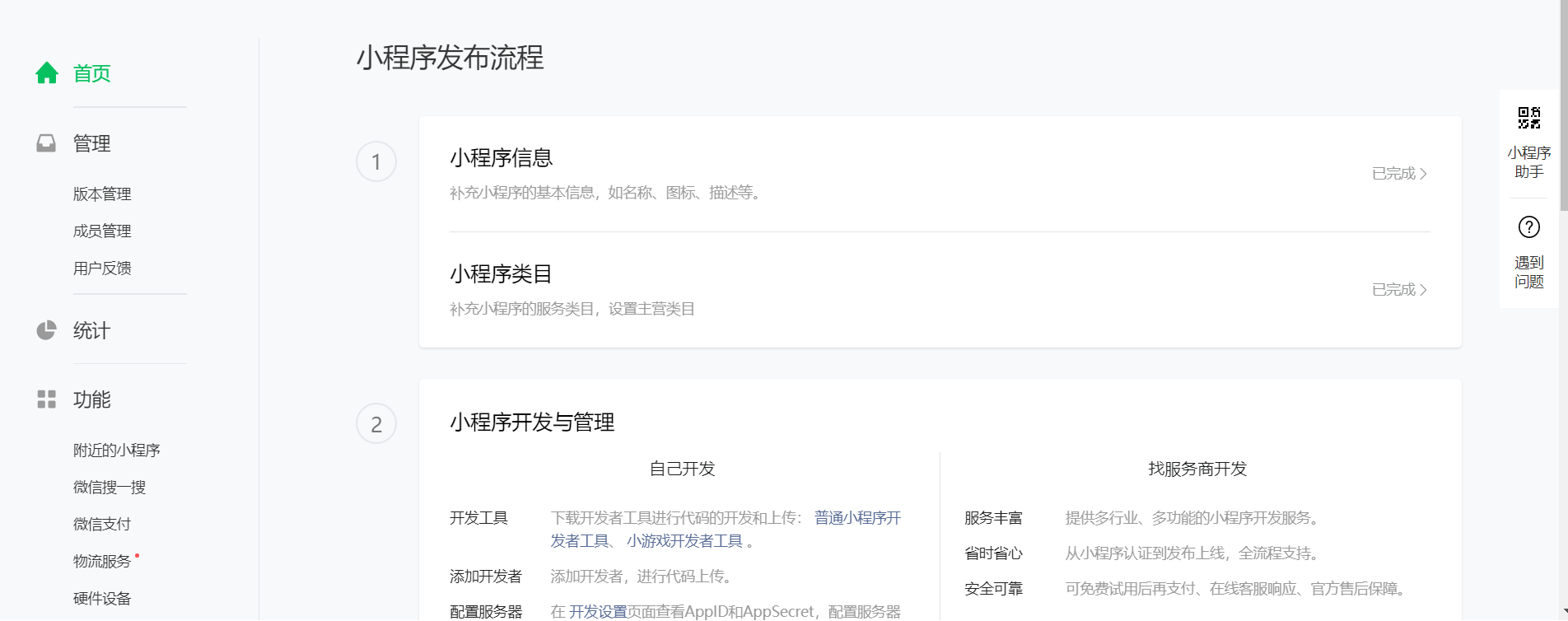The width and height of the screenshot is (1568, 621).
Task: Open 附近的小程序 in the sidebar
Action: (116, 451)
